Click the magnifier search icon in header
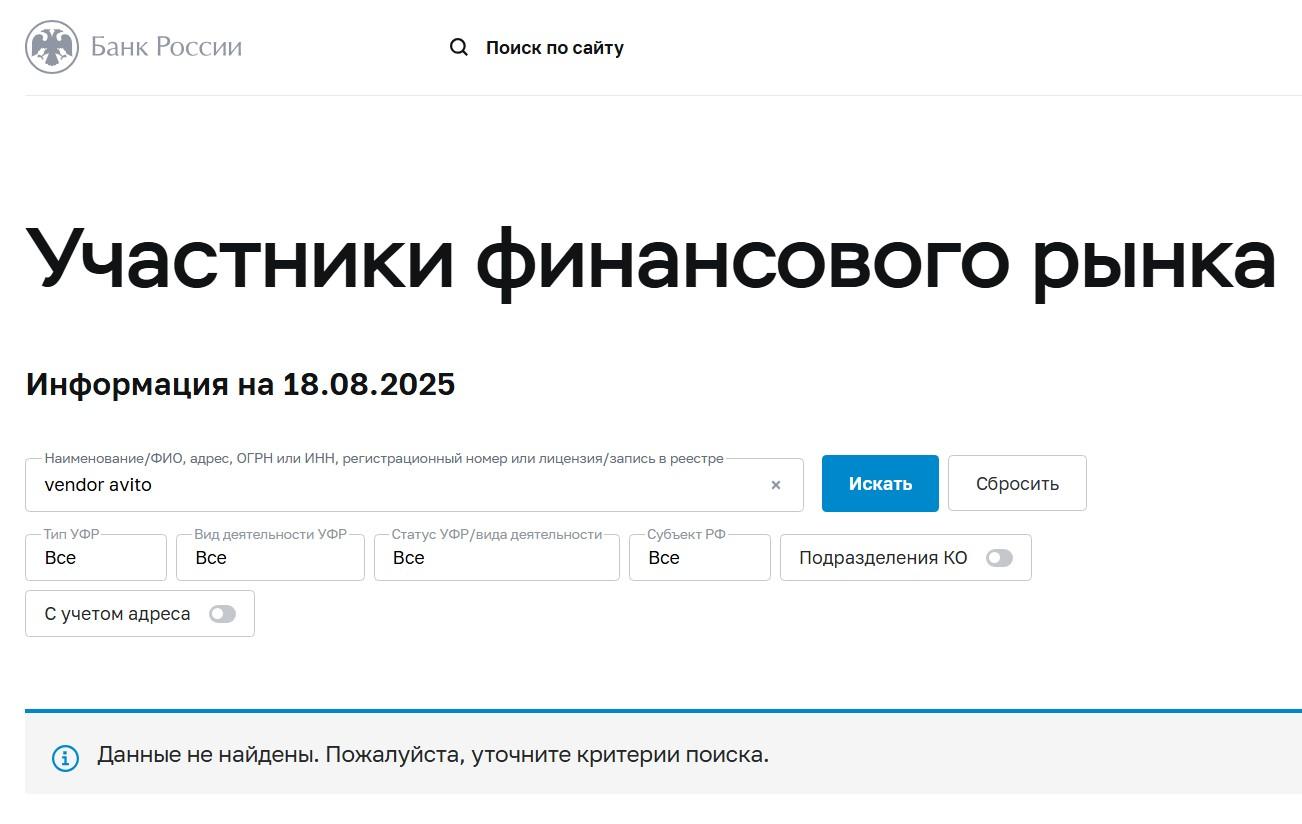Image resolution: width=1302 pixels, height=824 pixels. 459,47
